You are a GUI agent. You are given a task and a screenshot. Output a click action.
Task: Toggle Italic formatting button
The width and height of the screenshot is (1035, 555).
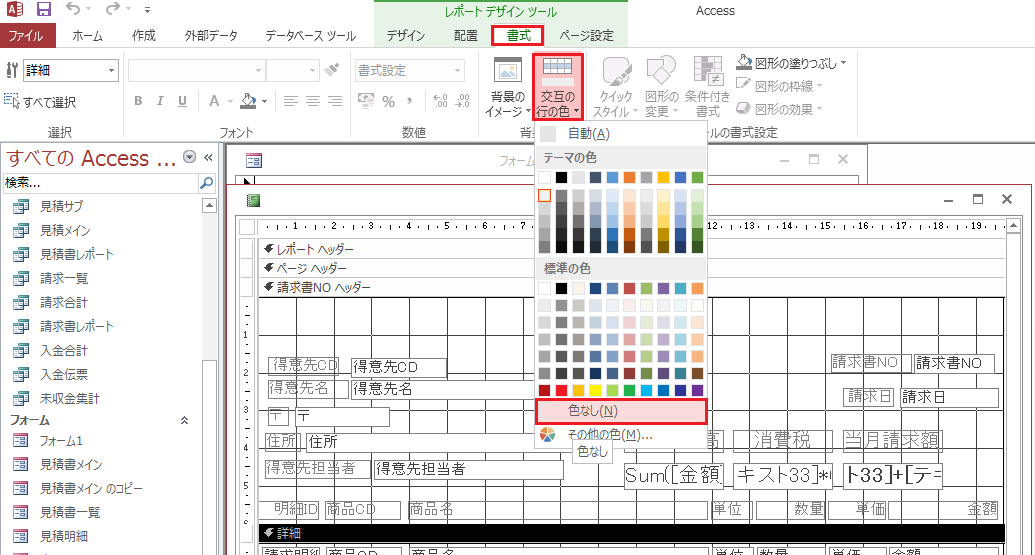tap(161, 101)
